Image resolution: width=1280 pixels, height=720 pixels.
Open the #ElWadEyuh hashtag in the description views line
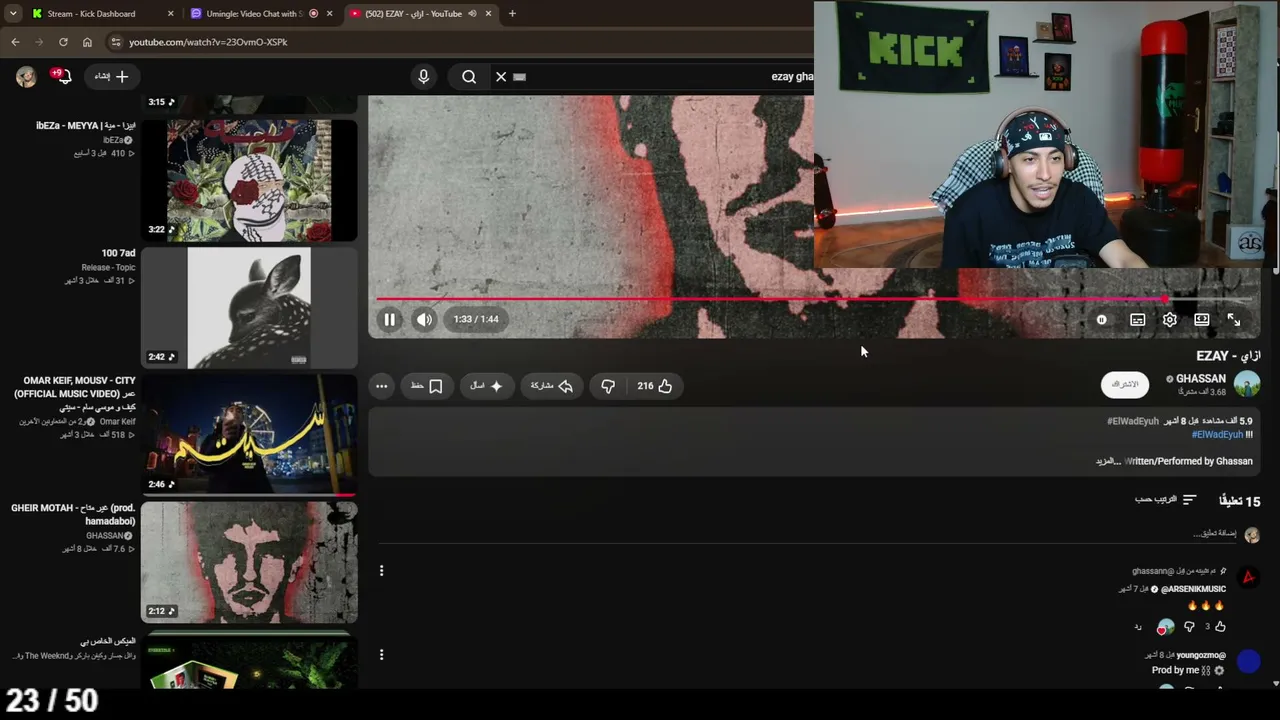[1132, 421]
